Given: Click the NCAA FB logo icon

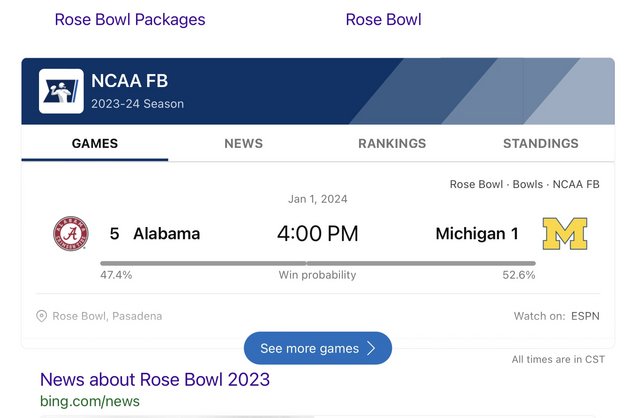Looking at the screenshot, I should (61, 90).
